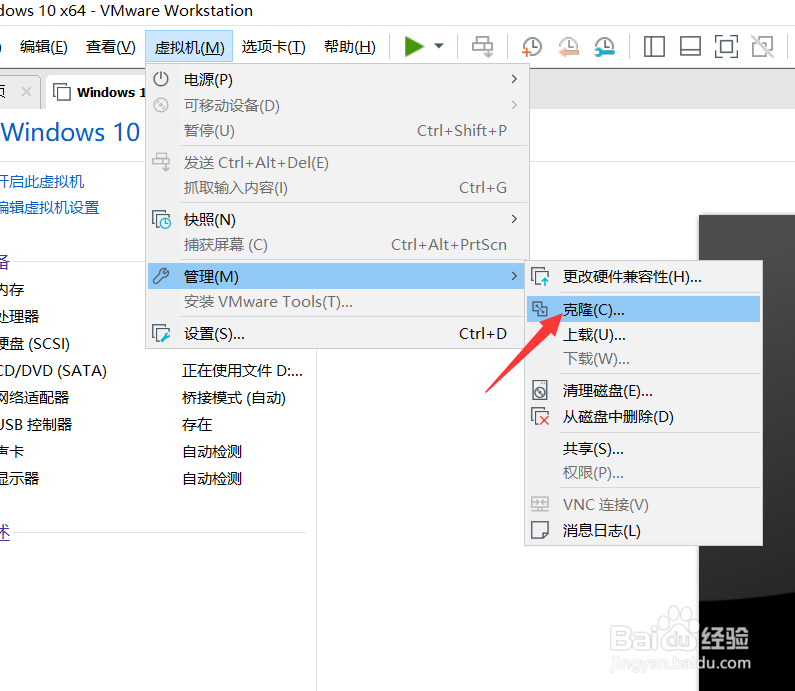Choose VNC 连接(V) option
This screenshot has width=795, height=691.
[643, 505]
